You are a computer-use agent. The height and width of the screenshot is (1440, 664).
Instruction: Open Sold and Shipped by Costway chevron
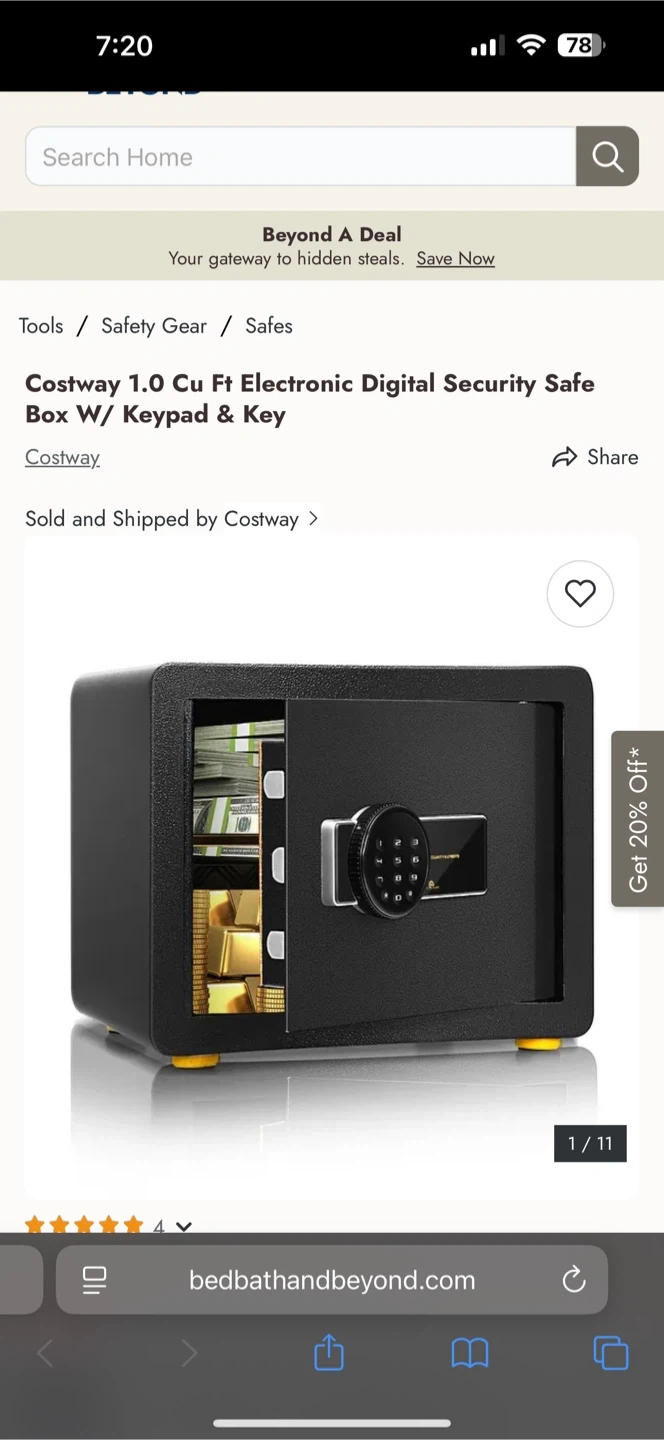click(x=313, y=518)
